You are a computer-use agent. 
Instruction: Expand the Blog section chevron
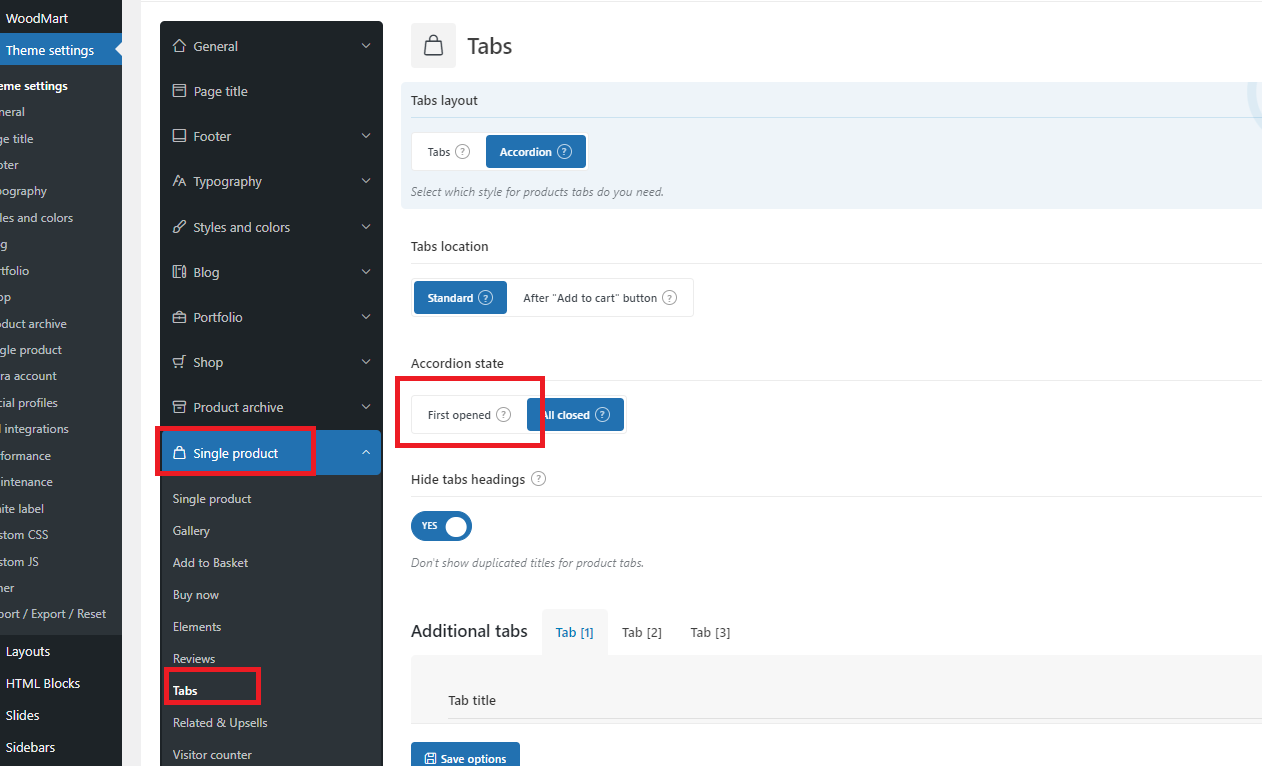pyautogui.click(x=366, y=272)
